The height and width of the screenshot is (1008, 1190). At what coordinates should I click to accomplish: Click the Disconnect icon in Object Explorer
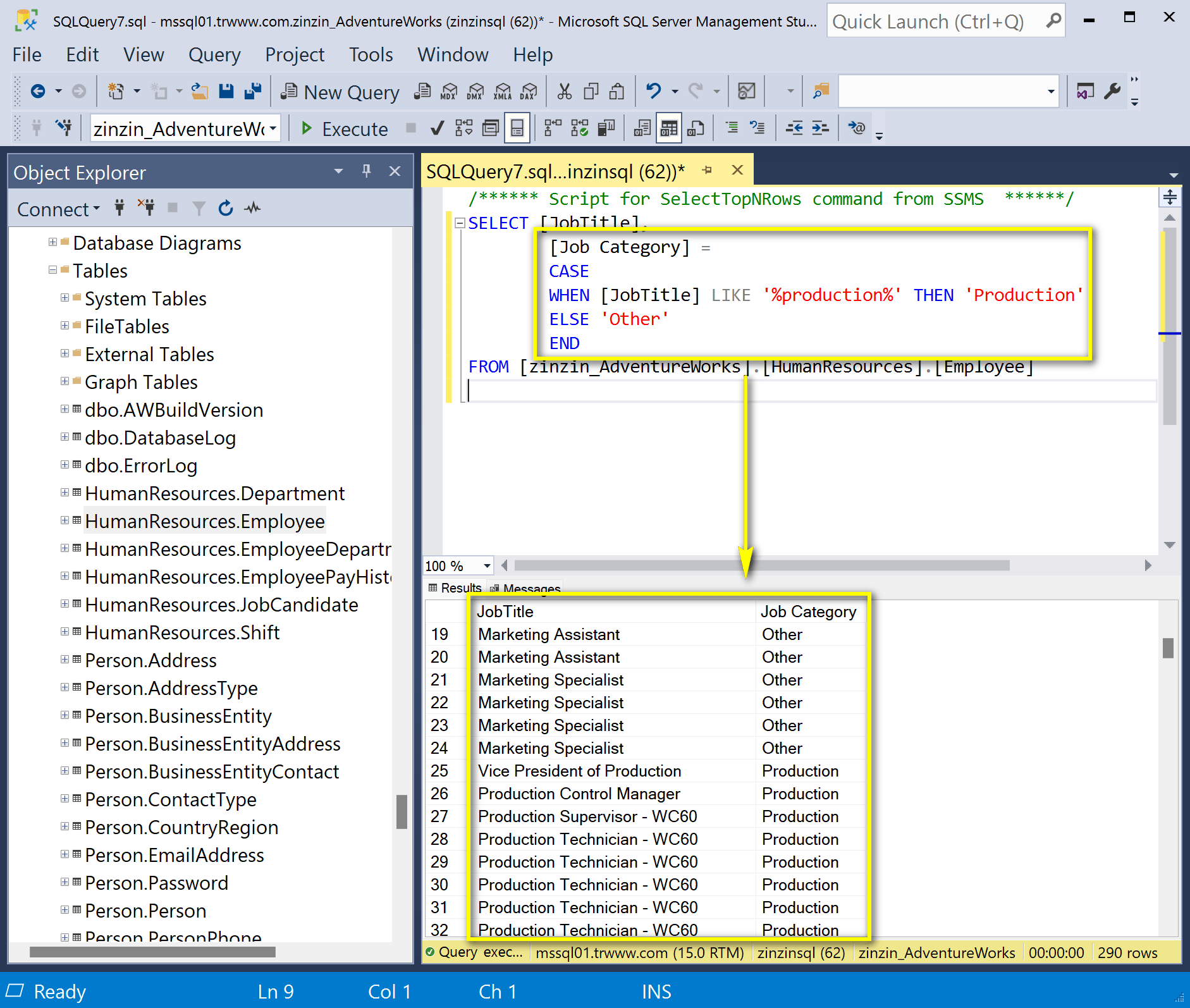146,208
